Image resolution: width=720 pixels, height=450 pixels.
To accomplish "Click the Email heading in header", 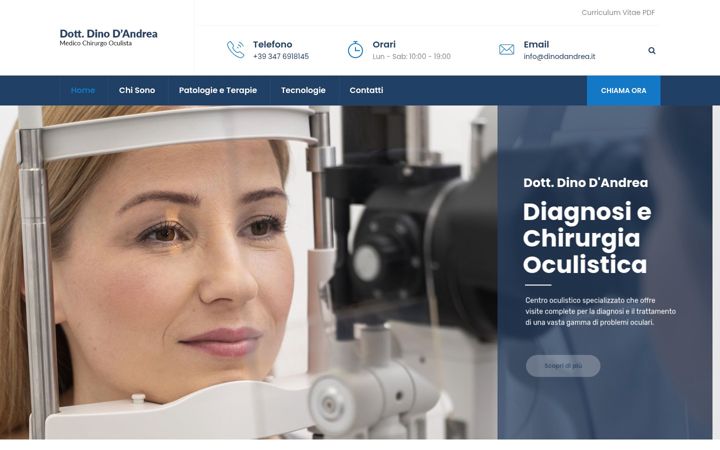I will (x=536, y=45).
